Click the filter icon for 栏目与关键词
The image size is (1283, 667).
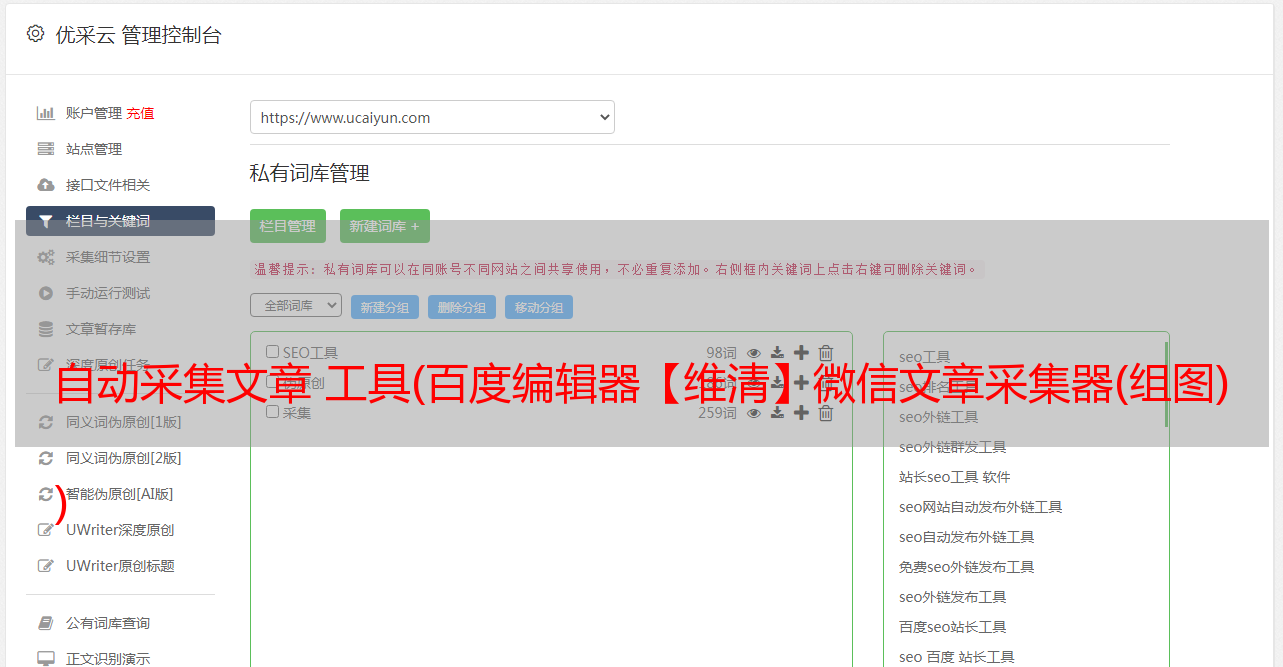46,221
